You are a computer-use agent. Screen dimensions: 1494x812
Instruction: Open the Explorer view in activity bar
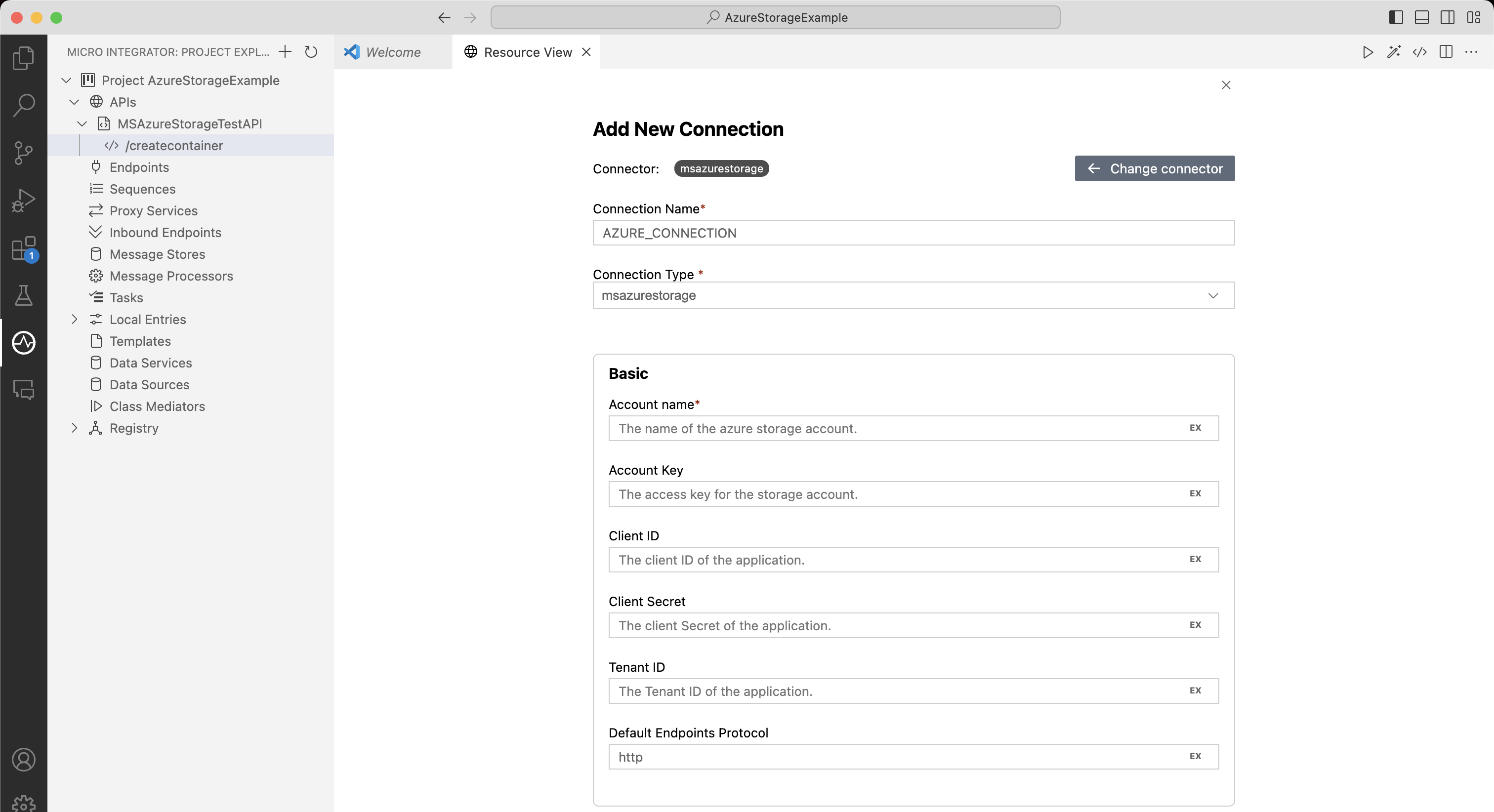(x=23, y=57)
